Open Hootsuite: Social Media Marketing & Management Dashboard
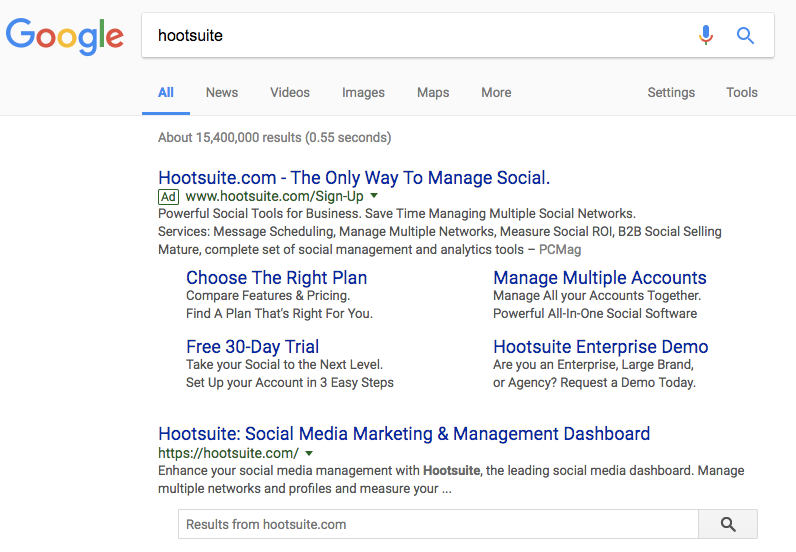The image size is (796, 552). (x=404, y=434)
